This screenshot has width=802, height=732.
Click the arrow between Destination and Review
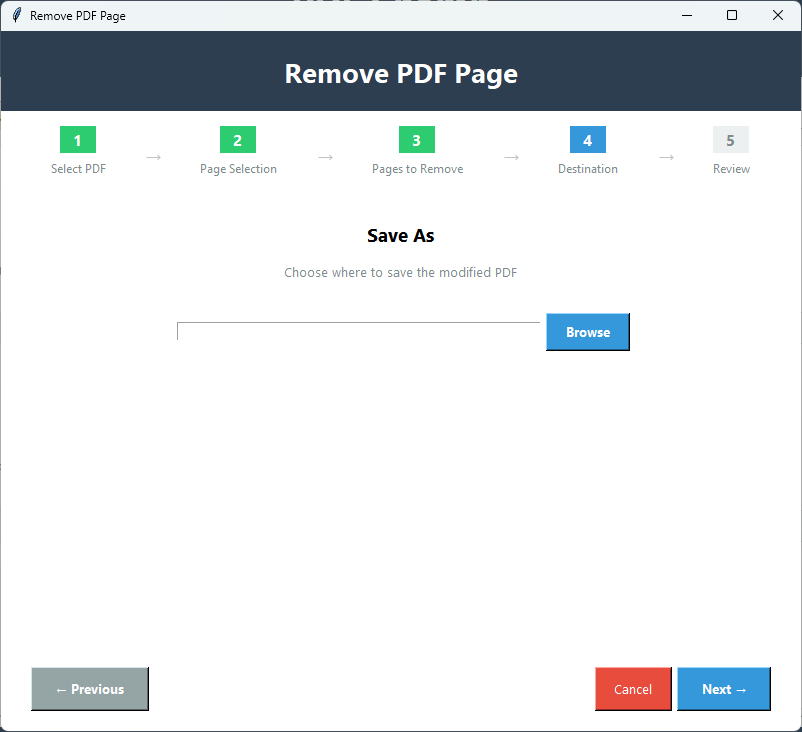[x=667, y=157]
